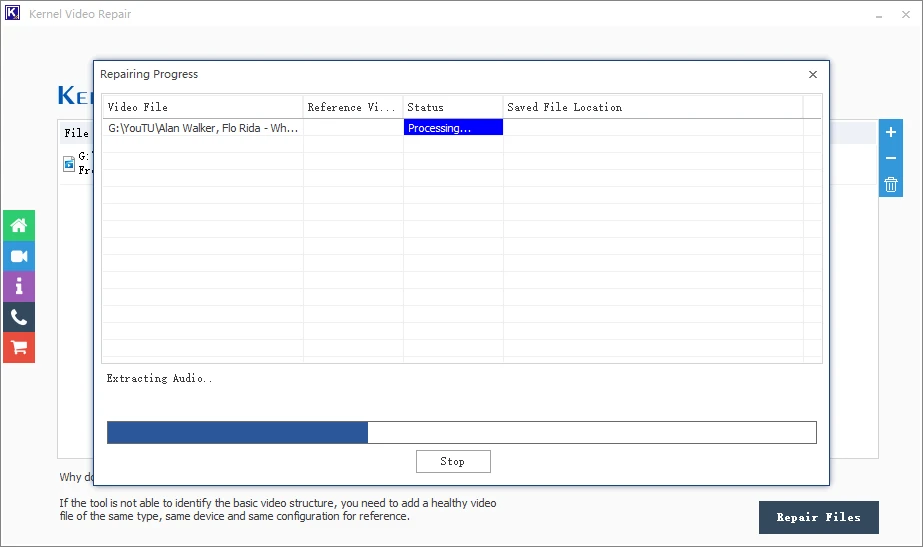The height and width of the screenshot is (547, 923).
Task: Click the trash delete all icon
Action: (891, 185)
